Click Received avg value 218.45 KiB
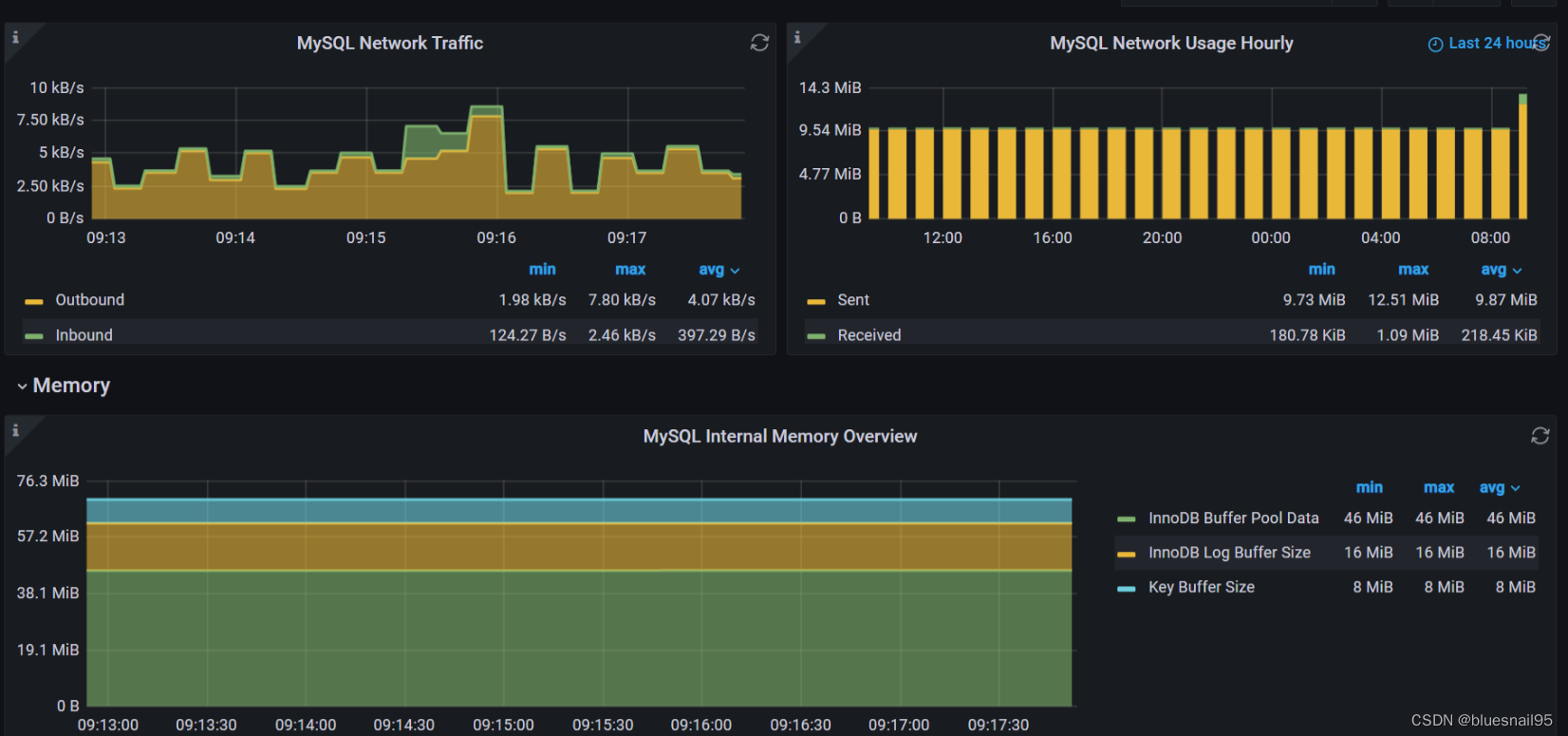 pos(1499,335)
